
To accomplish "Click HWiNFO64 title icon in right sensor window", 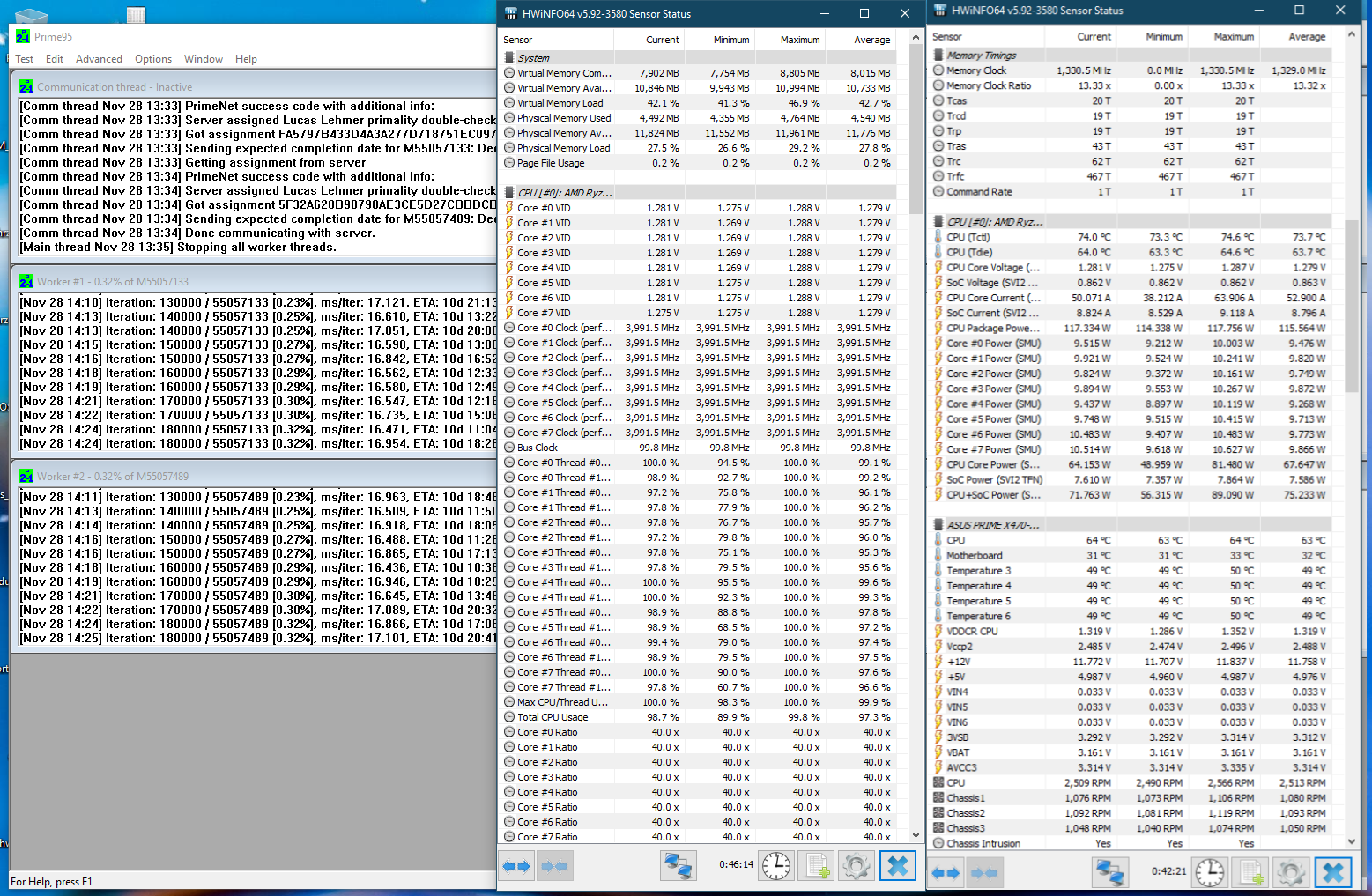I will (940, 11).
